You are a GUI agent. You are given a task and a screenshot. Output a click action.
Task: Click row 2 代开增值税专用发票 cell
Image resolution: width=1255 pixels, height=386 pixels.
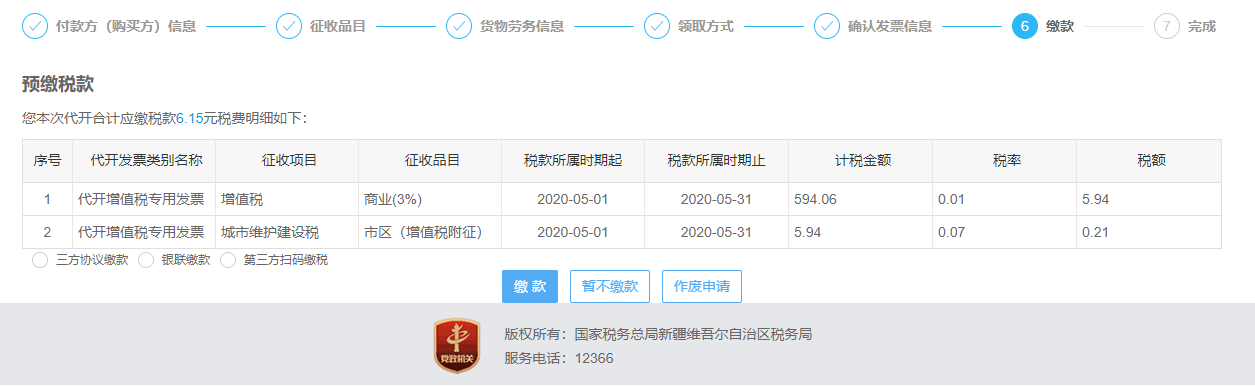144,232
